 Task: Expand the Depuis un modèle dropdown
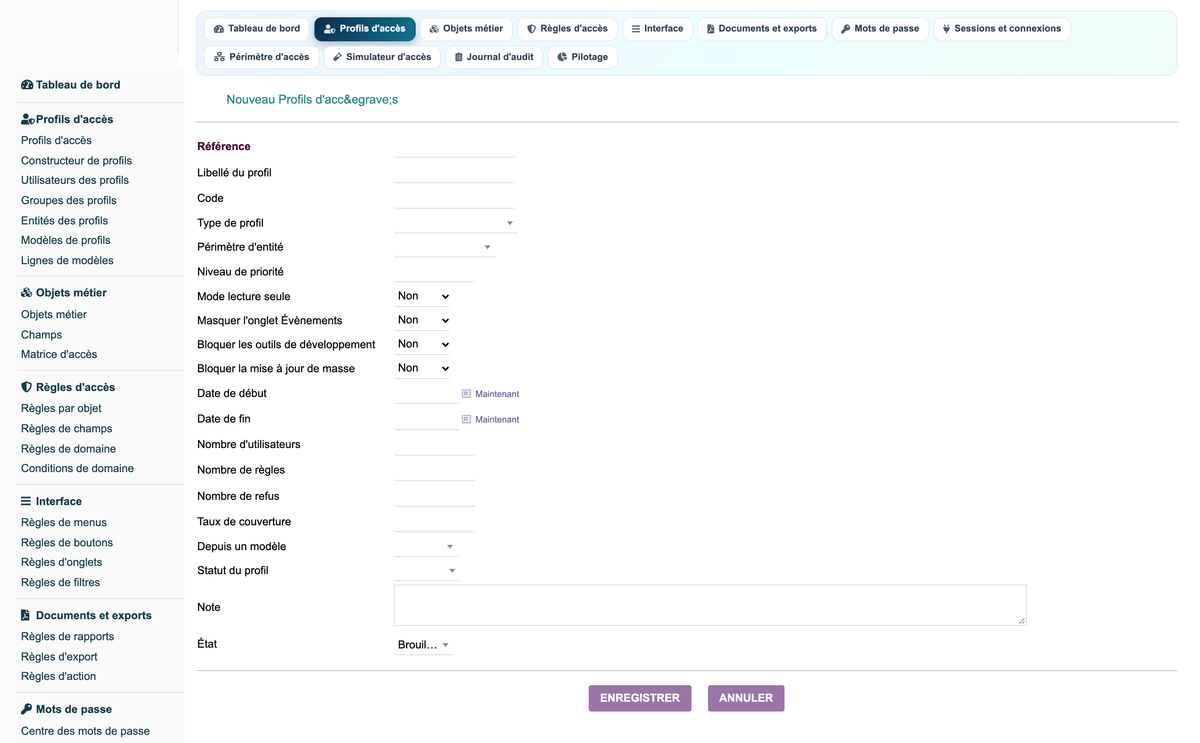(x=426, y=547)
